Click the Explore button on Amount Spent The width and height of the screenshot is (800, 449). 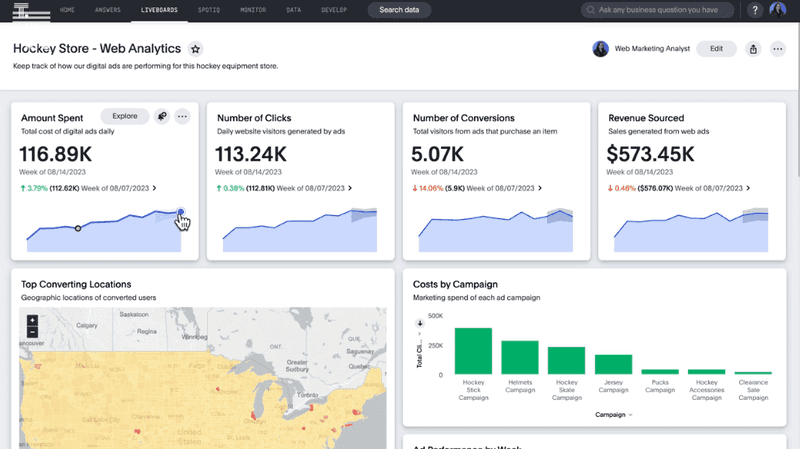pos(124,116)
